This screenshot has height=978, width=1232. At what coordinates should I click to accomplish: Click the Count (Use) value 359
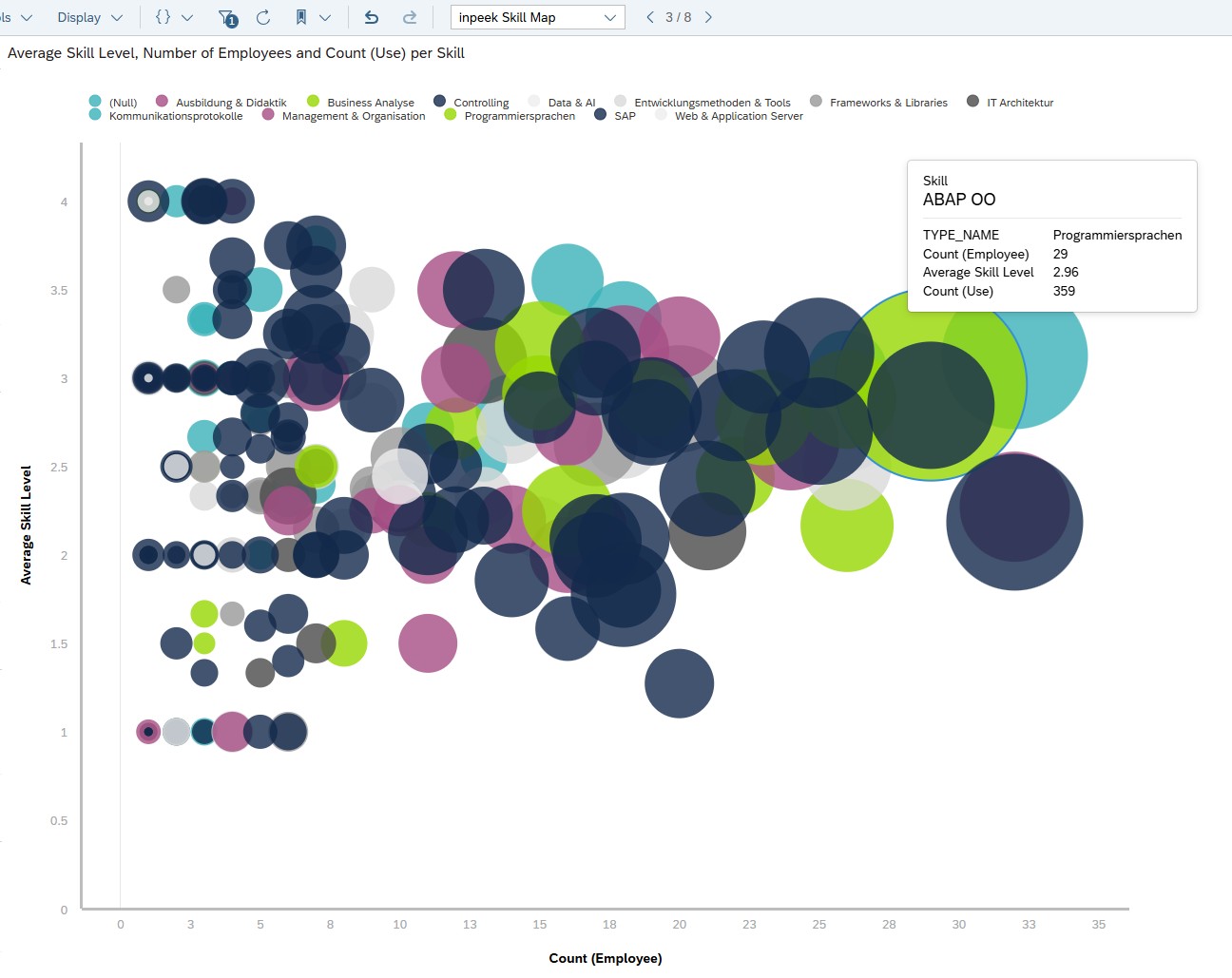pos(1064,291)
